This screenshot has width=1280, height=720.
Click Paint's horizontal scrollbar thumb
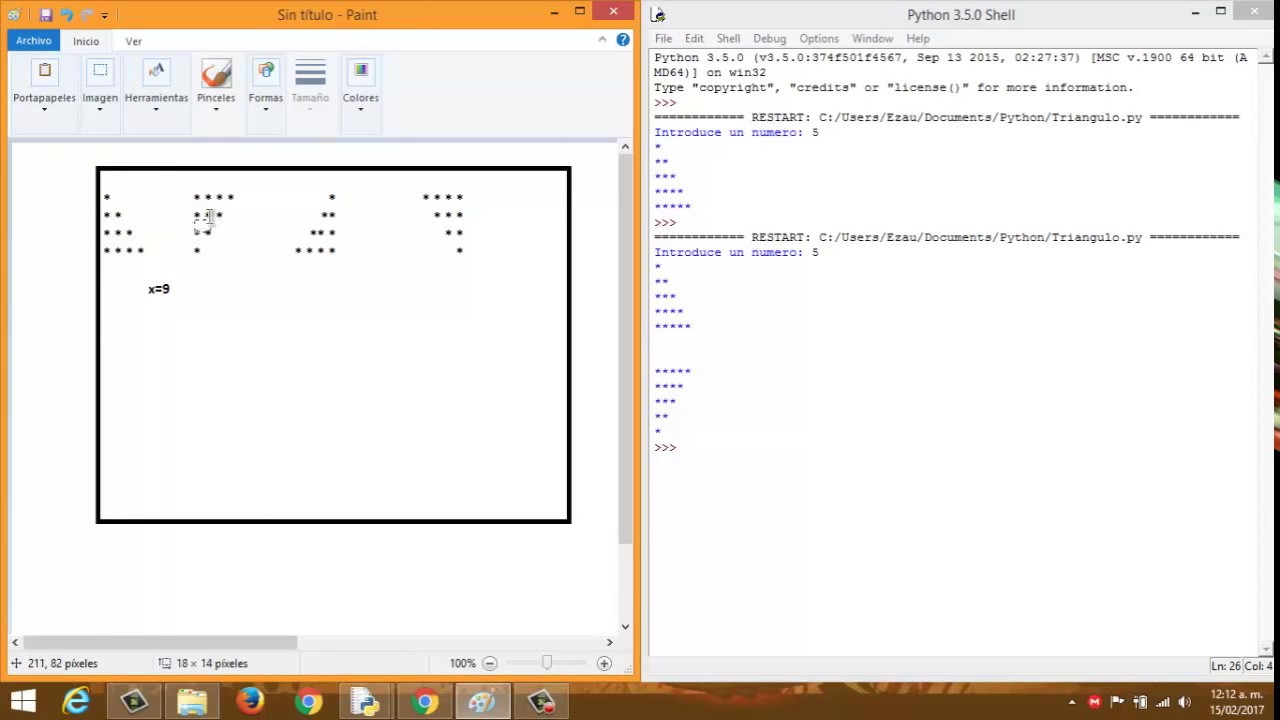pyautogui.click(x=160, y=642)
